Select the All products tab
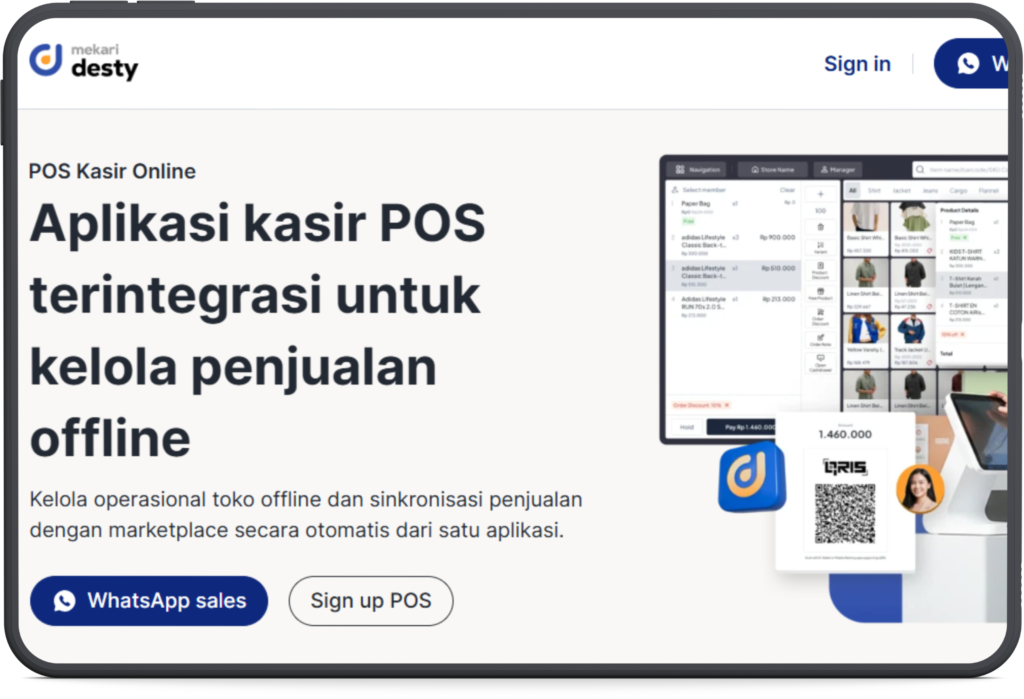This screenshot has width=1024, height=699. (x=852, y=190)
